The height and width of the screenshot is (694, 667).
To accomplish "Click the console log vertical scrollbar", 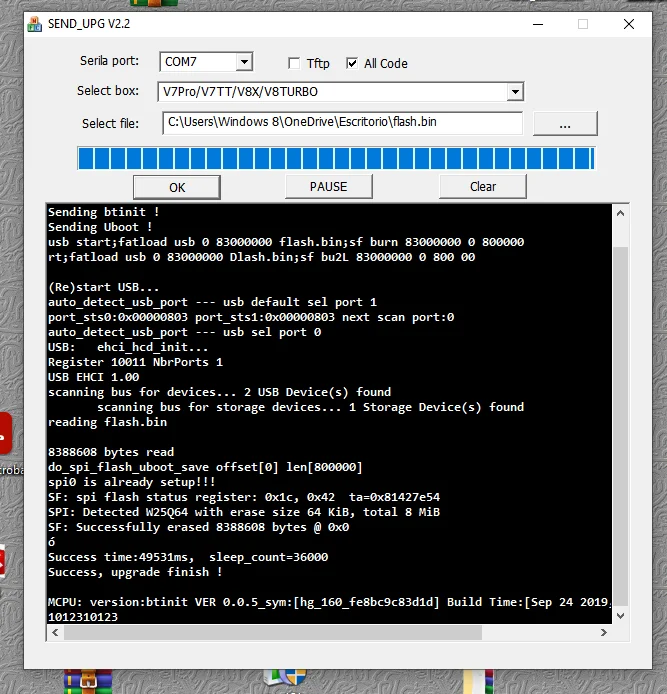I will click(620, 420).
